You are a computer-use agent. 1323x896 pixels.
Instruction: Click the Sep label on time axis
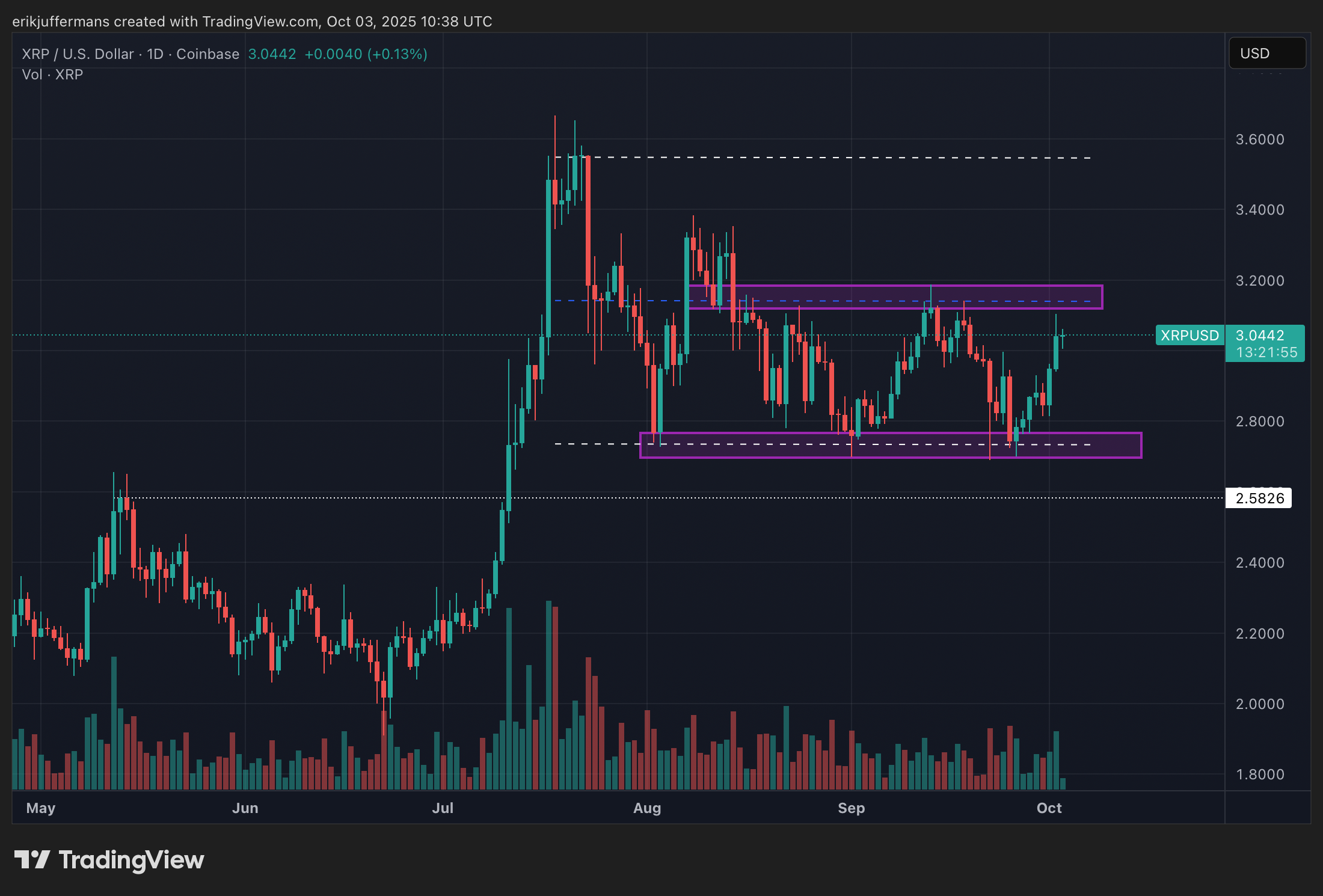point(851,808)
